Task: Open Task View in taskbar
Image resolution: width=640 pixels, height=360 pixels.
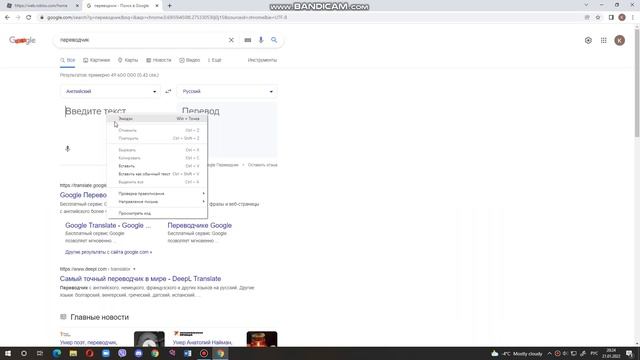Action: click(40, 353)
